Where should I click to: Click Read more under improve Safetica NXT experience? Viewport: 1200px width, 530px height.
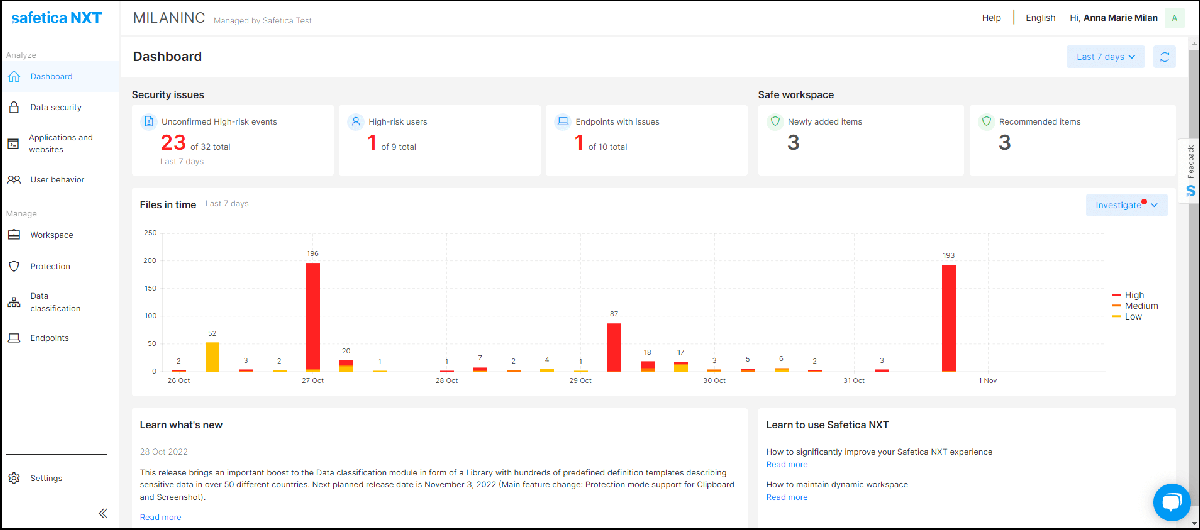point(786,464)
